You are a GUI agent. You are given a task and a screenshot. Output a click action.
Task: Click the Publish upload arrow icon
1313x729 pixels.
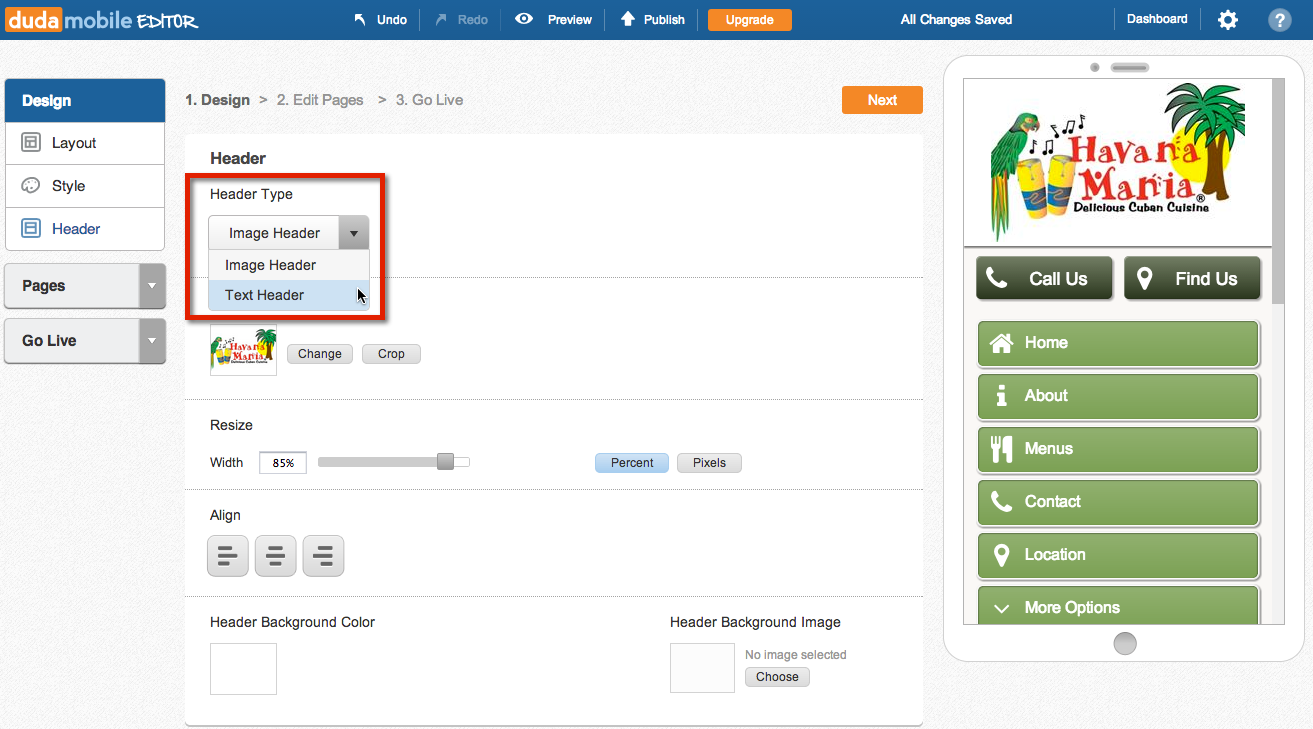tap(628, 19)
